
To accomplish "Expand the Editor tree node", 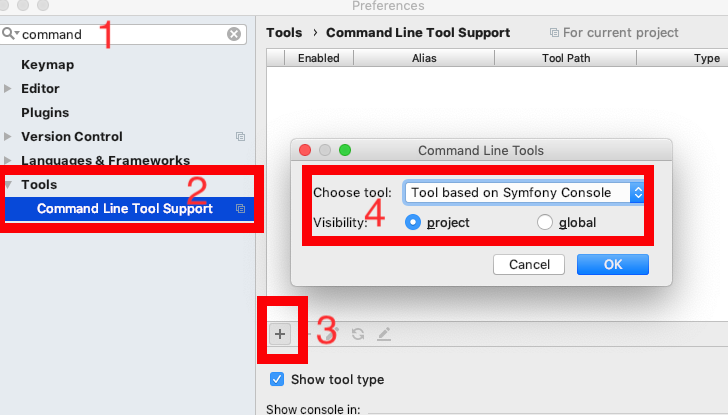I will tap(7, 88).
